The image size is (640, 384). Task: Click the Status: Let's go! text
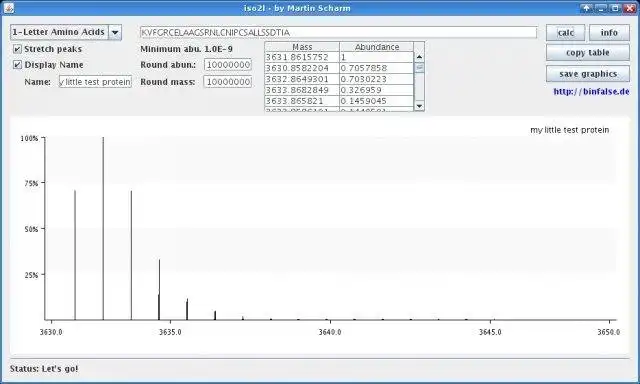click(x=44, y=369)
